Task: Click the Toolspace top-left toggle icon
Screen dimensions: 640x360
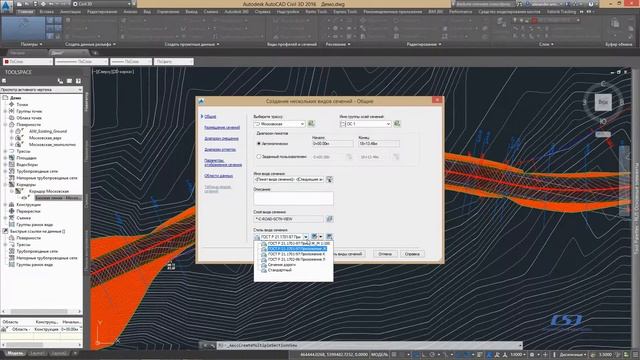Action: (x=4, y=81)
